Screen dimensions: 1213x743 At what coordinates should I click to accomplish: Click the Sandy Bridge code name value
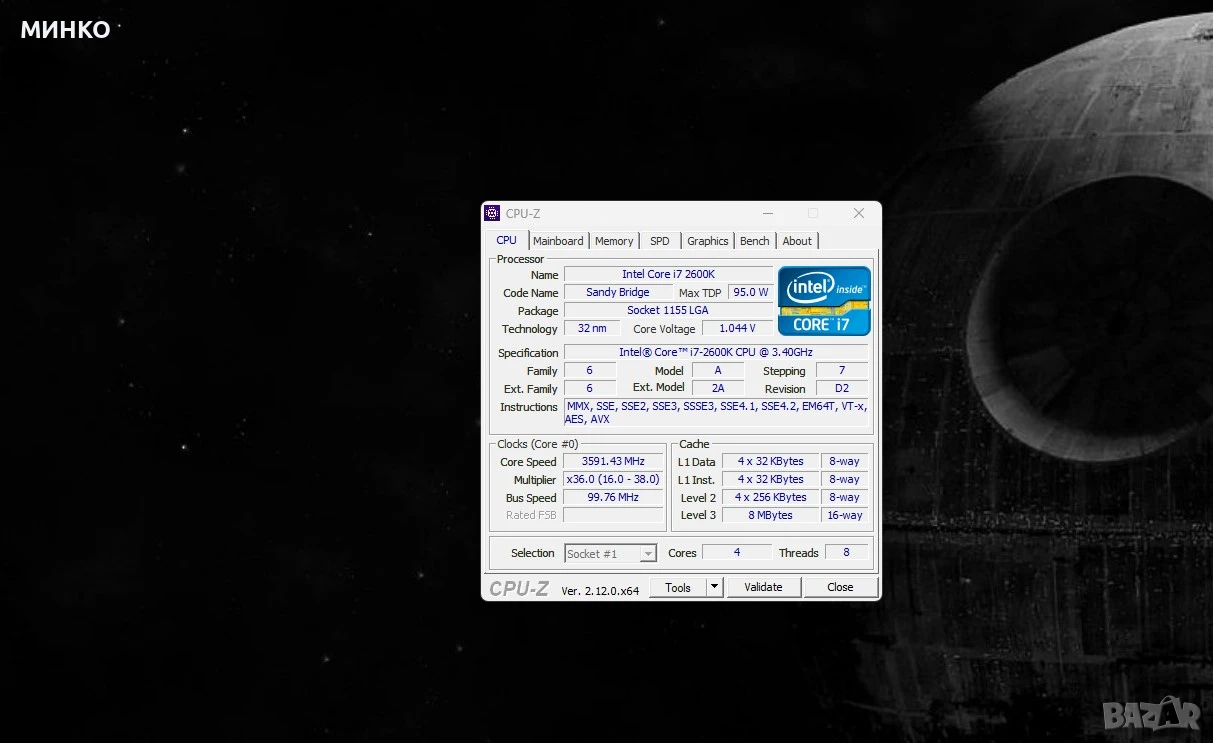tap(618, 292)
